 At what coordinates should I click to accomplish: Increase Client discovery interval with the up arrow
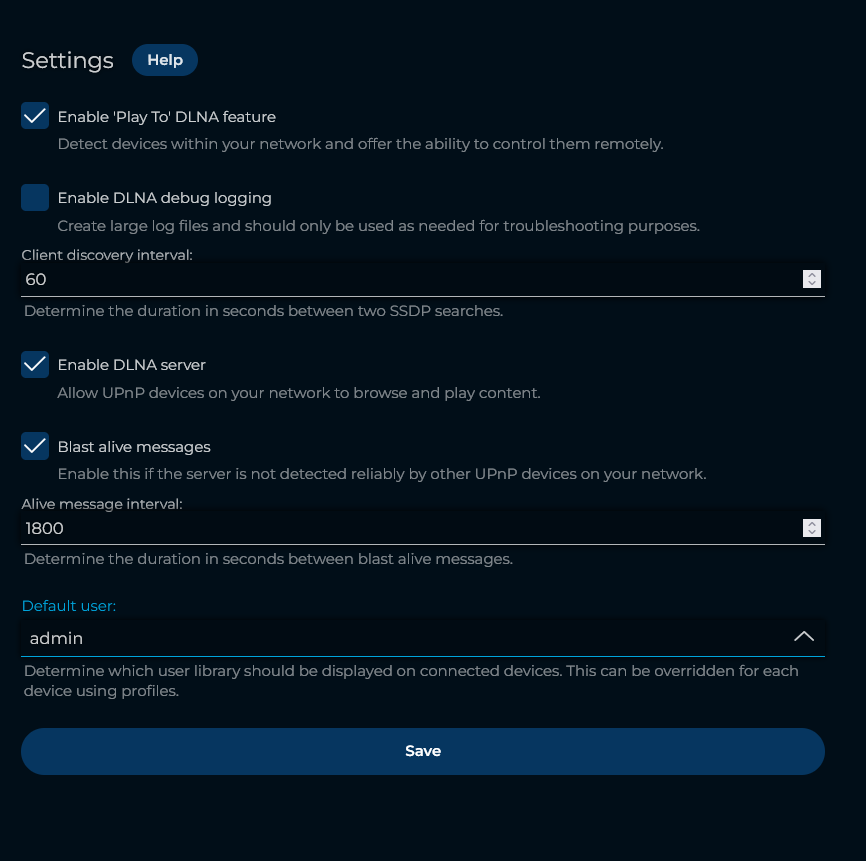click(812, 275)
